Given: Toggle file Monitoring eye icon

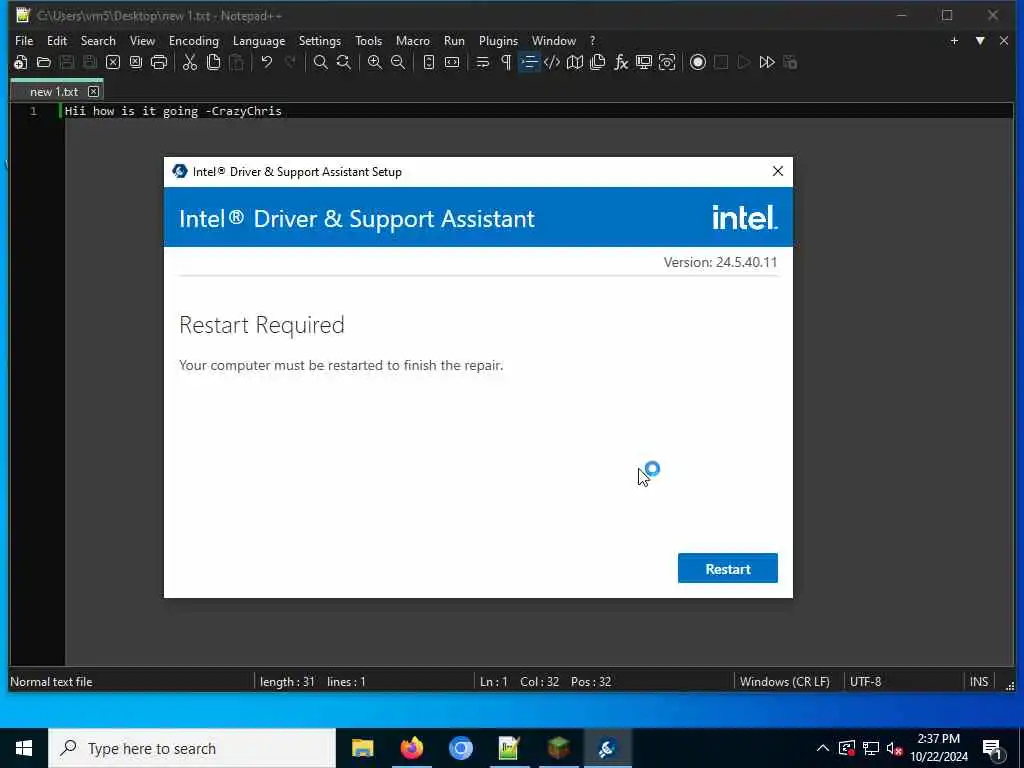Looking at the screenshot, I should tap(667, 63).
